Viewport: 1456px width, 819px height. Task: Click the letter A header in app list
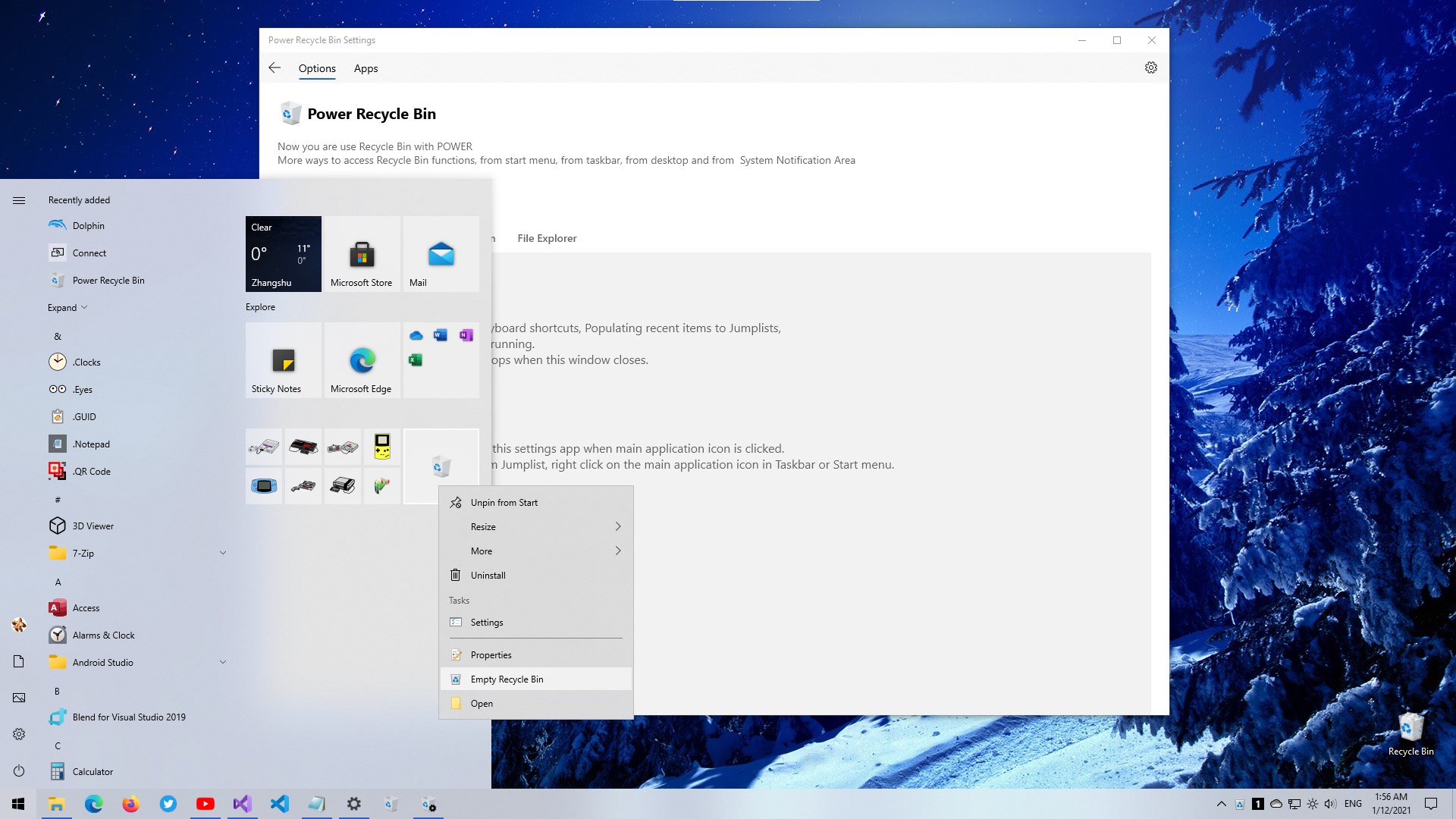[x=58, y=582]
